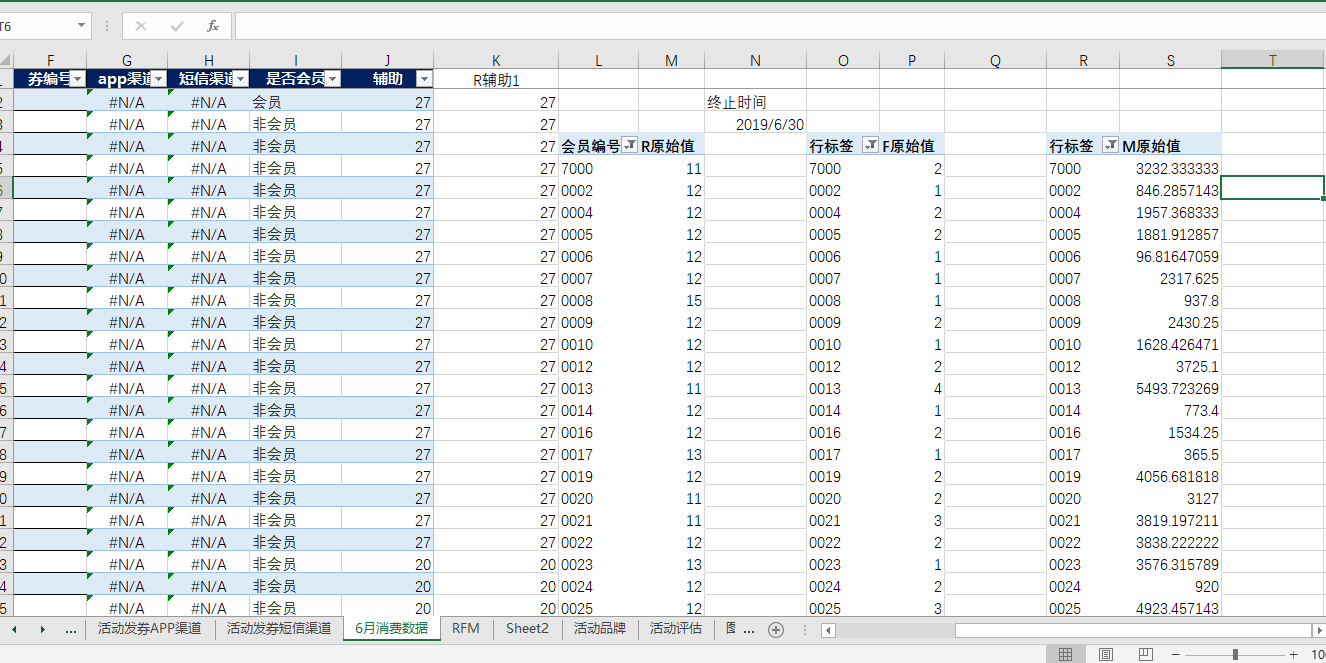The height and width of the screenshot is (663, 1326).
Task: Click the Insert Function fx icon
Action: coord(213,26)
